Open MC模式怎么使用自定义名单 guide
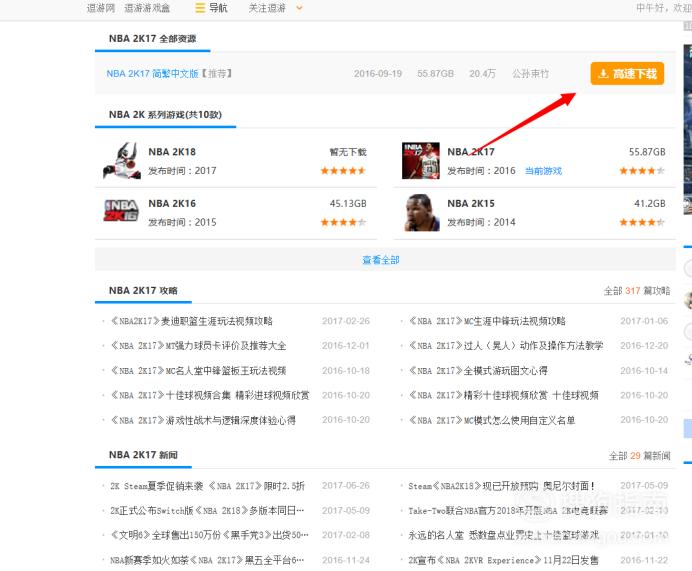 point(492,420)
